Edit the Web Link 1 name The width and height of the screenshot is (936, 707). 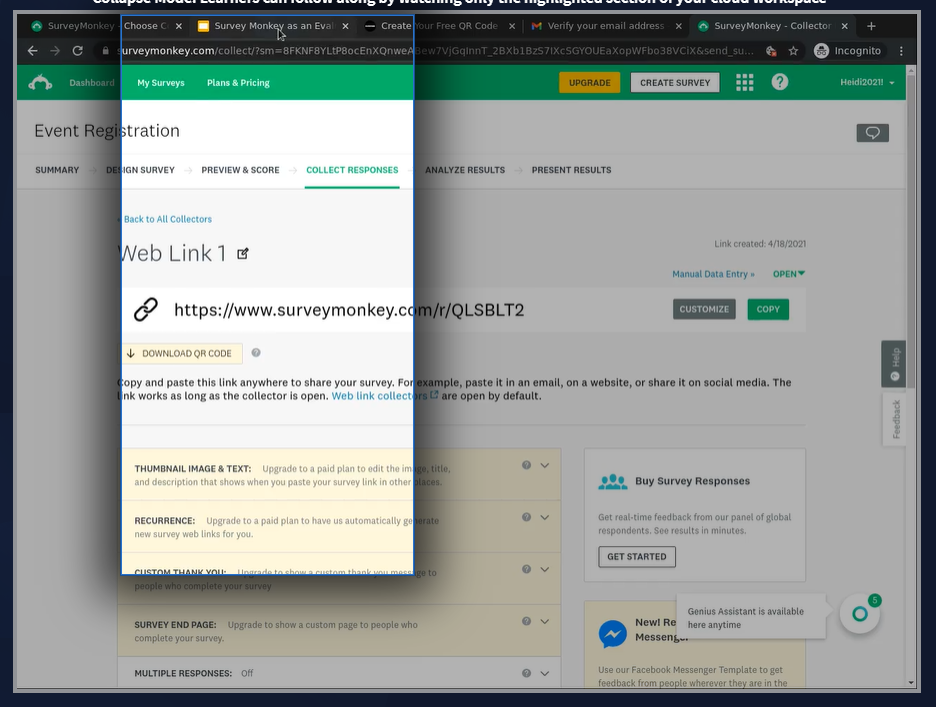[242, 254]
